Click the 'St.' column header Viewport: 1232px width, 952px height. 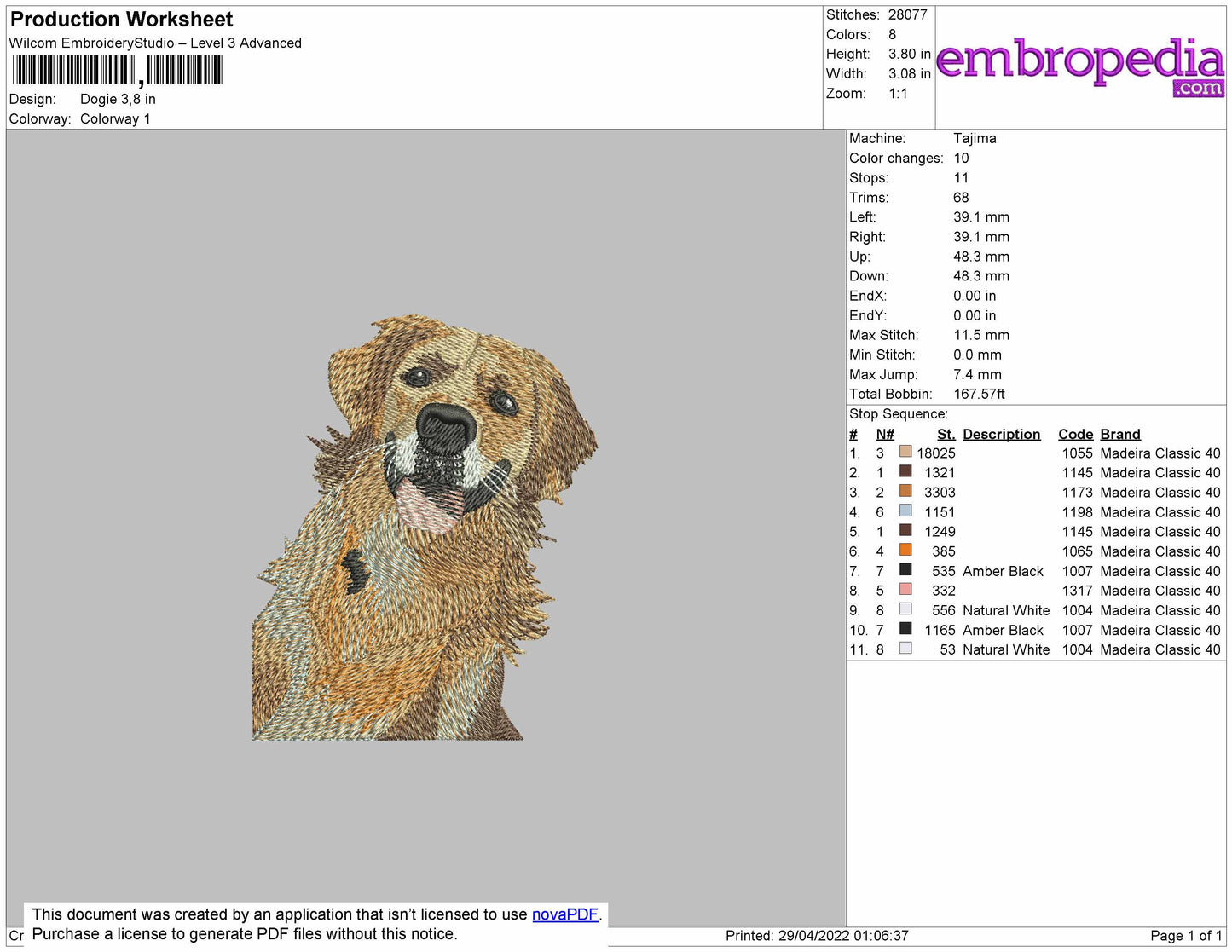[x=946, y=435]
